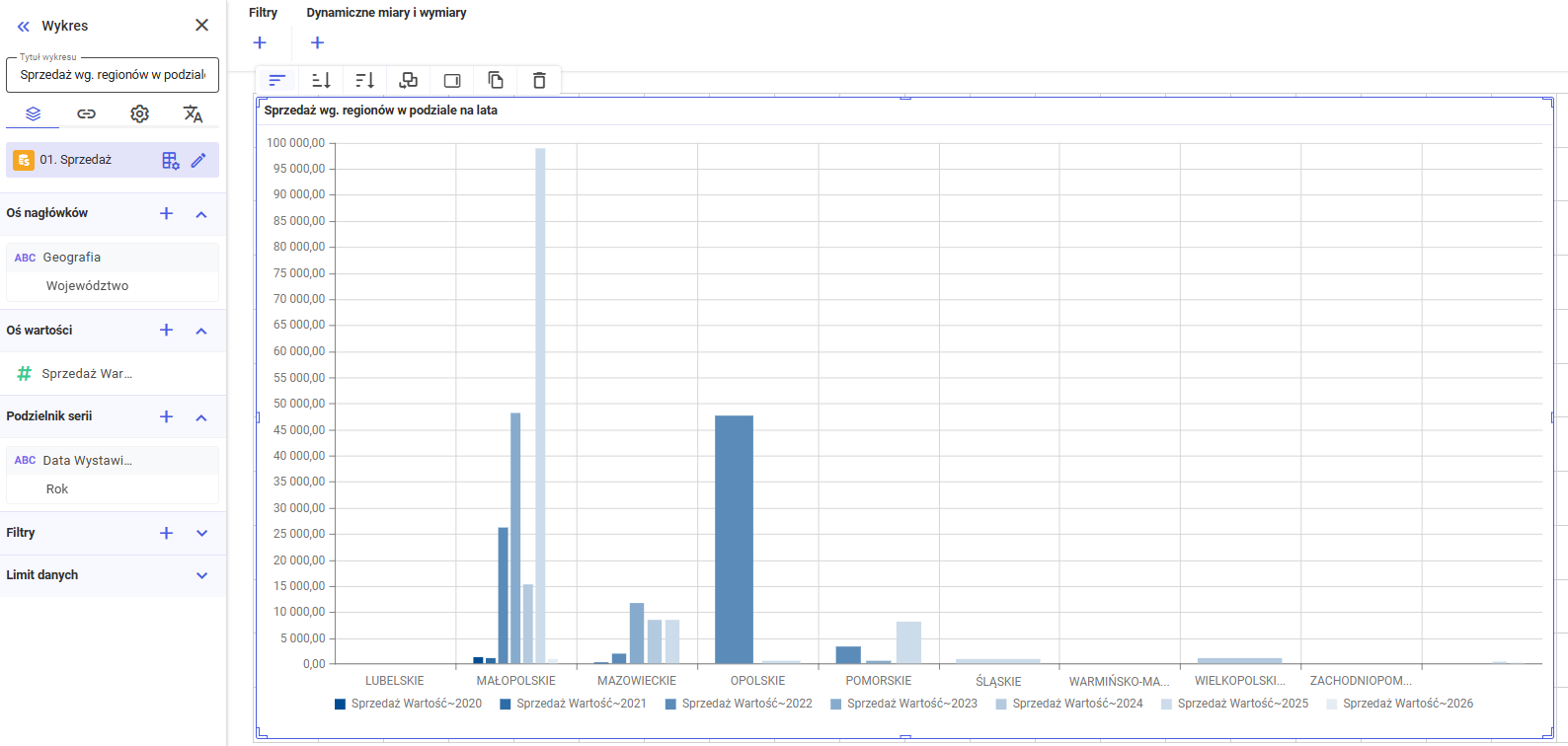
Task: Click the swap chart type icon
Action: pyautogui.click(x=408, y=80)
